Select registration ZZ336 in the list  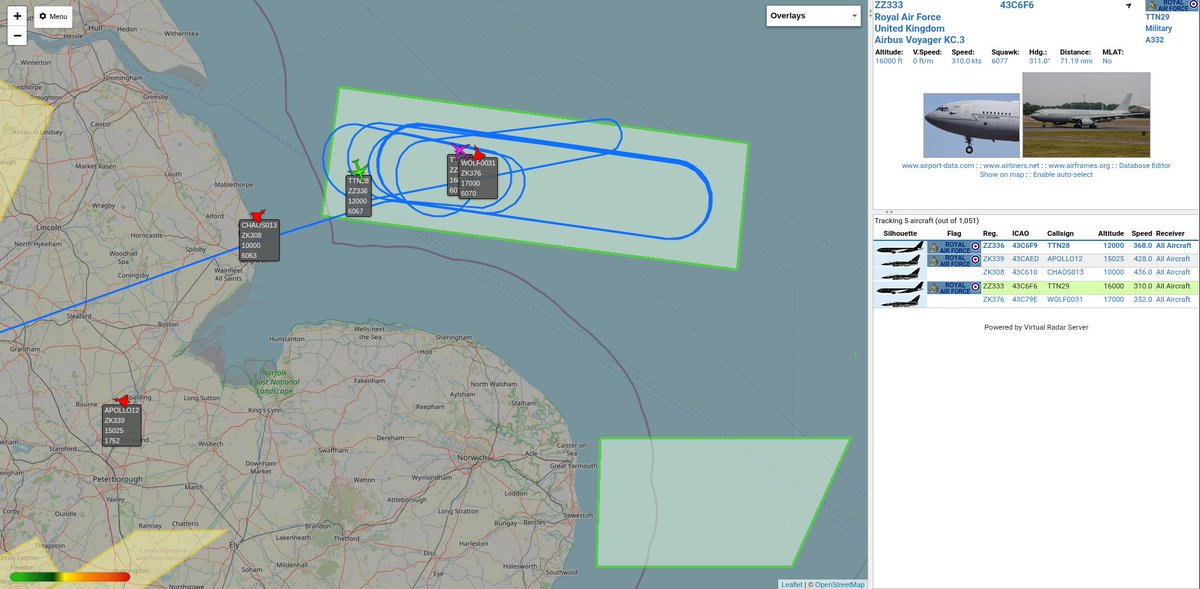tap(993, 245)
